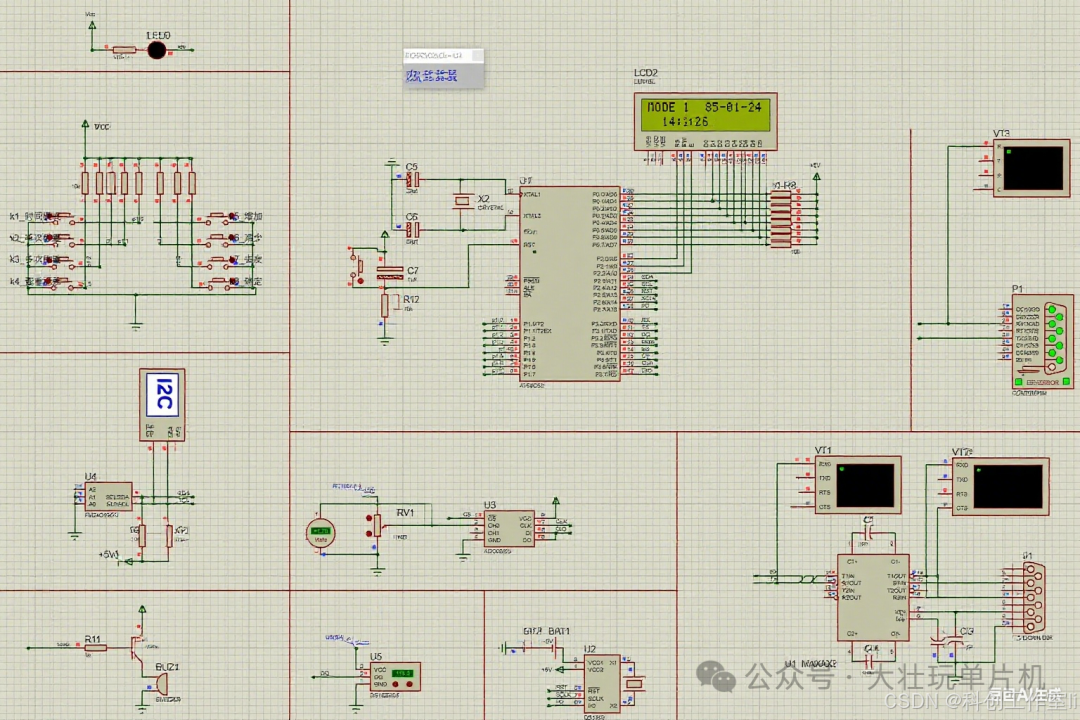The height and width of the screenshot is (720, 1080).
Task: Select the U5 temperature sensor
Action: pos(395,677)
